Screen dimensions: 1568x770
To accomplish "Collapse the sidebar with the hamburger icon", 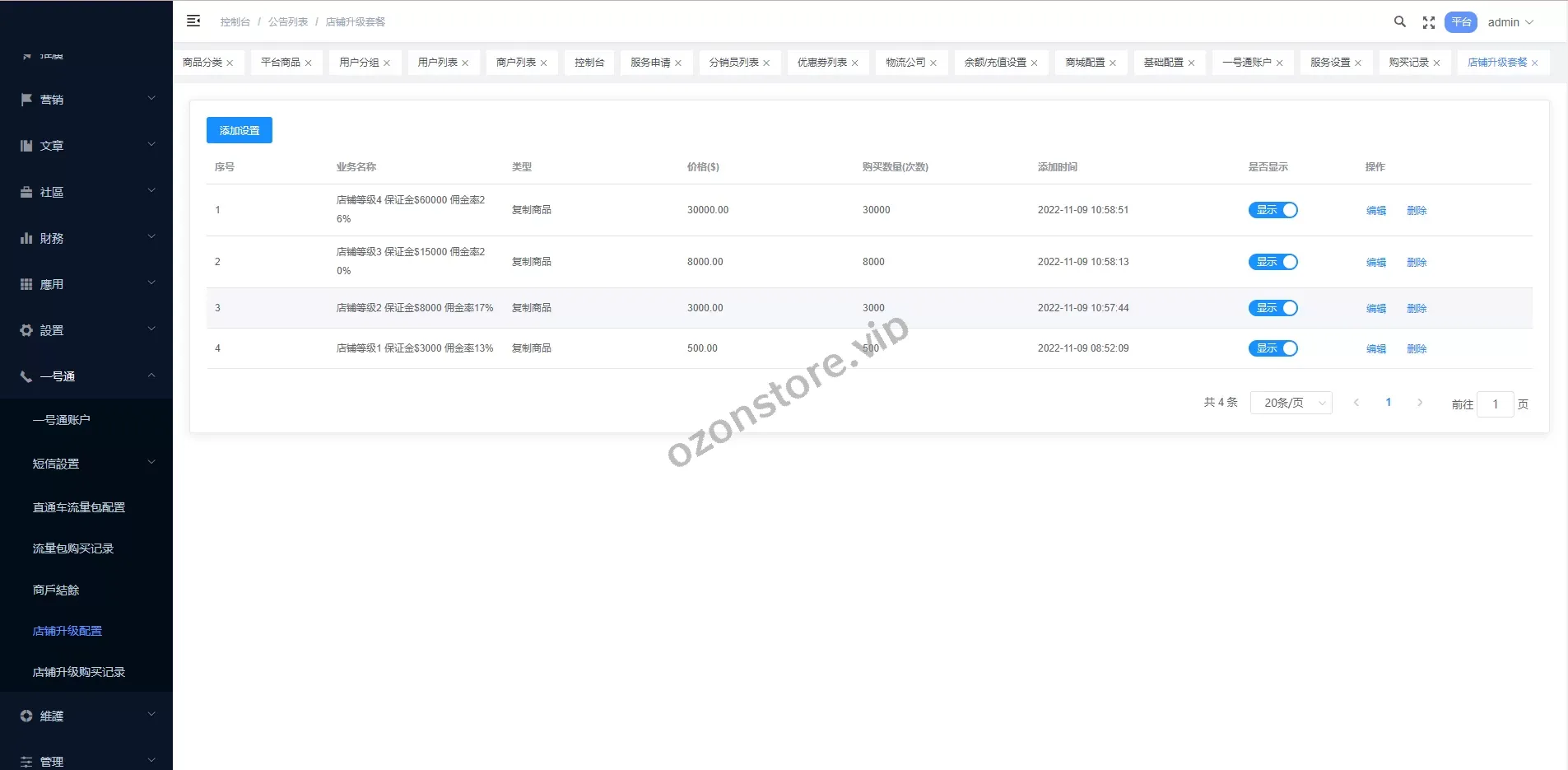I will pos(194,21).
